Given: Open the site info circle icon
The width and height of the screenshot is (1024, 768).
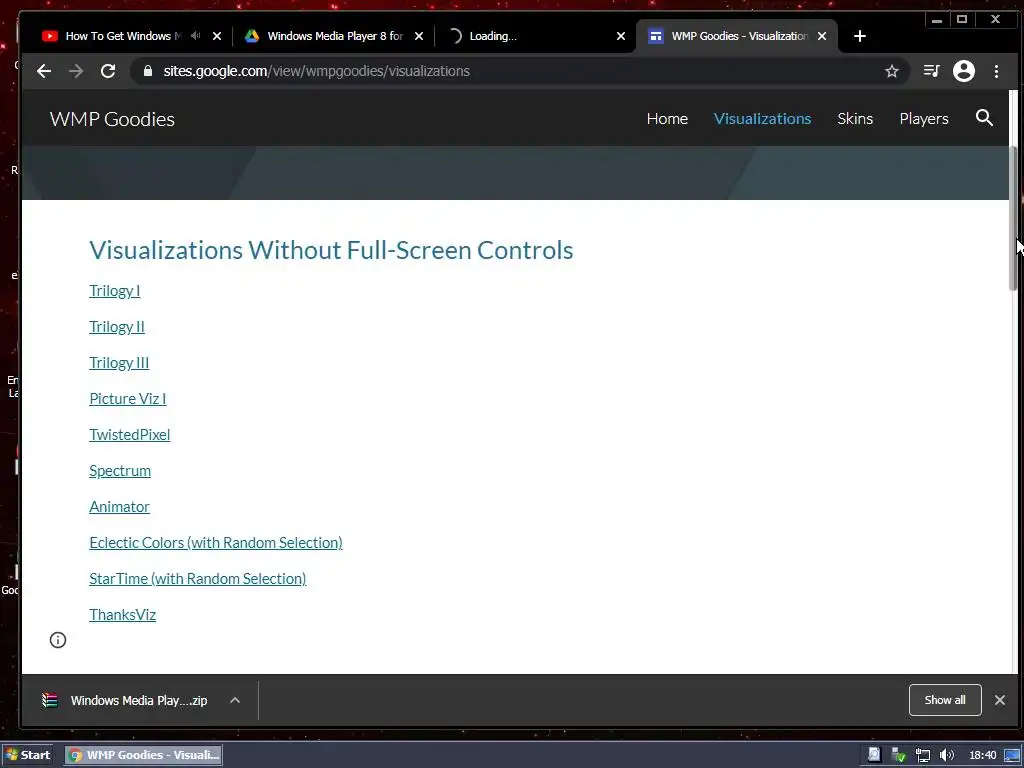Looking at the screenshot, I should pyautogui.click(x=58, y=640).
